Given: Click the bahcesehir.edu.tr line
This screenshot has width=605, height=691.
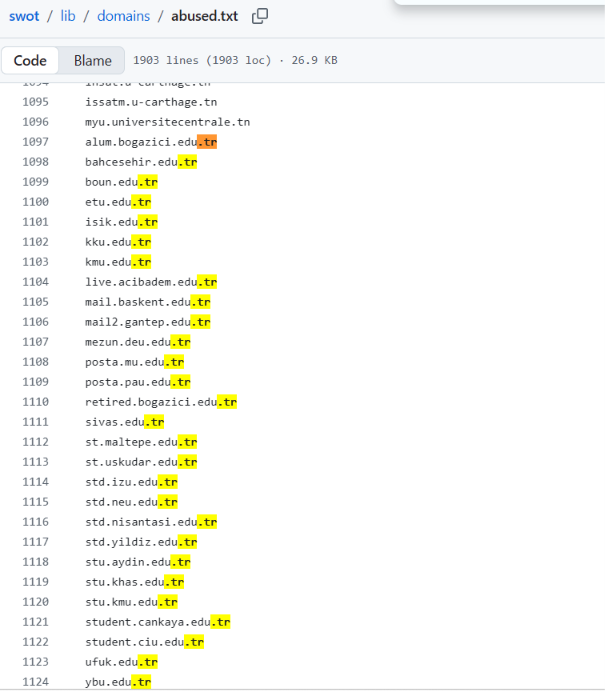Looking at the screenshot, I should click(141, 162).
